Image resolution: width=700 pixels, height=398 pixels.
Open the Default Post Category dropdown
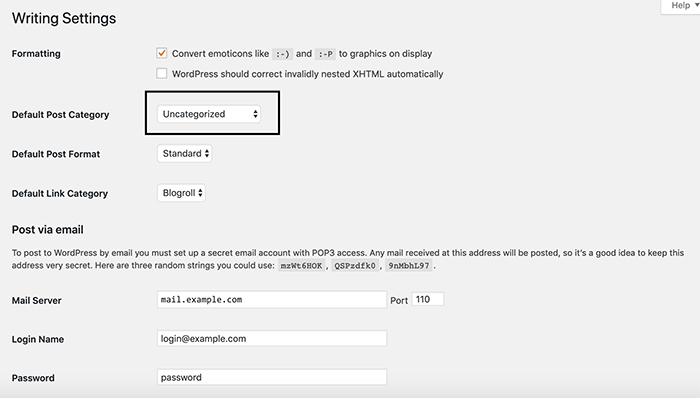tap(208, 114)
